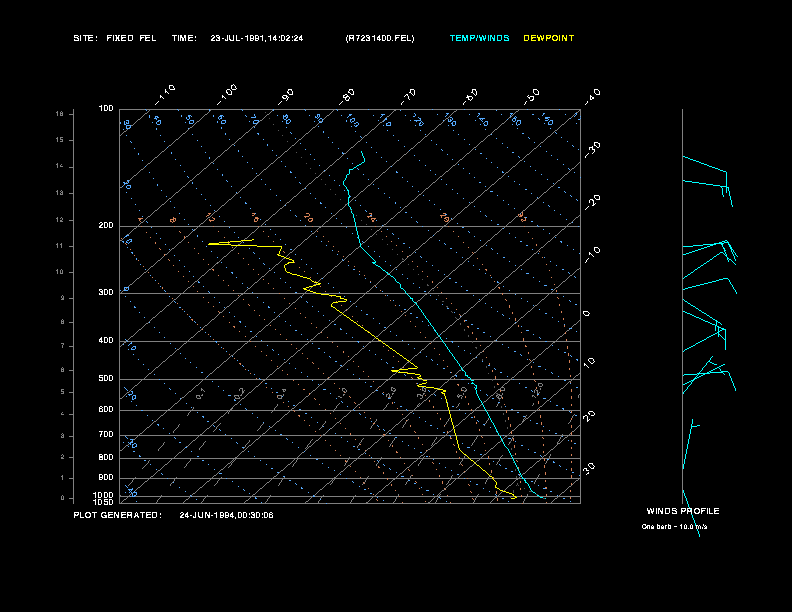The height and width of the screenshot is (612, 792).
Task: Click the 9 mark on the height axis
Action: [x=63, y=298]
